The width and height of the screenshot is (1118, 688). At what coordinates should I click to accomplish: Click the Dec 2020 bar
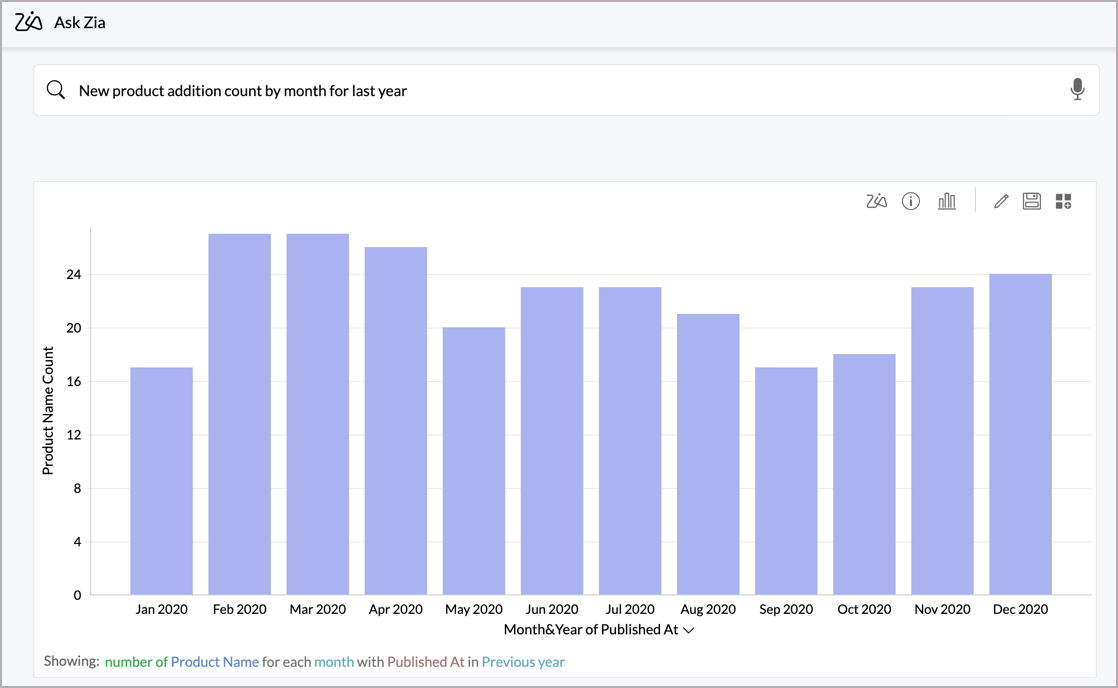click(x=1020, y=434)
